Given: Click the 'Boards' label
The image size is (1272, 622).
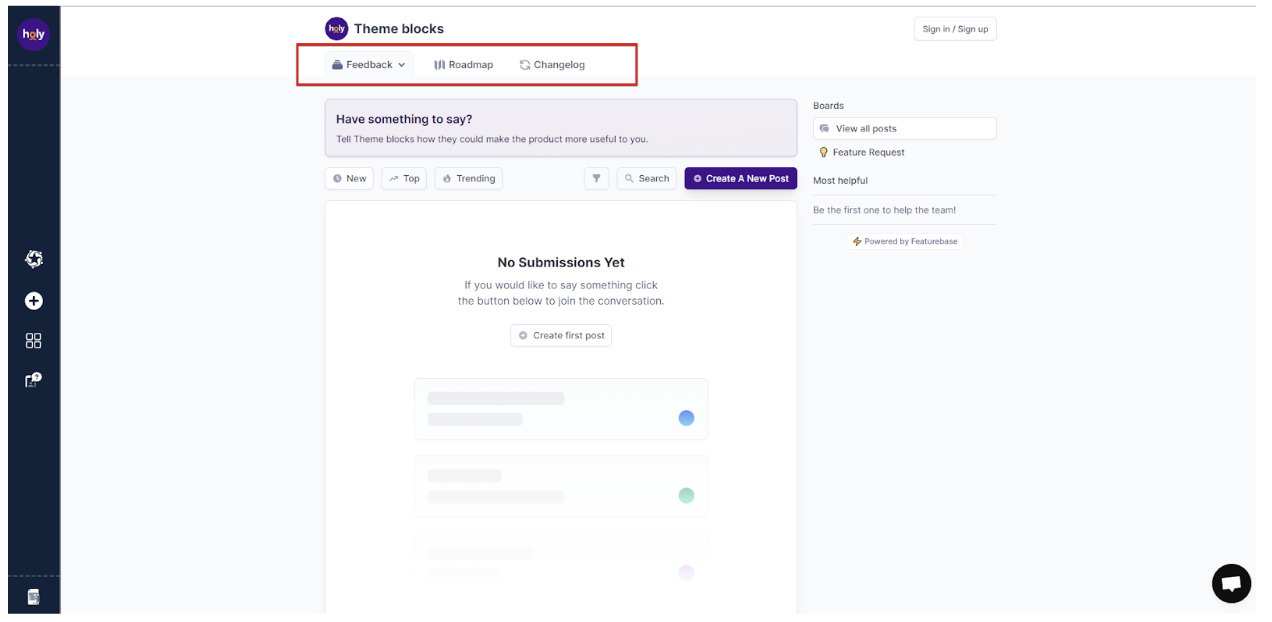Looking at the screenshot, I should point(828,106).
